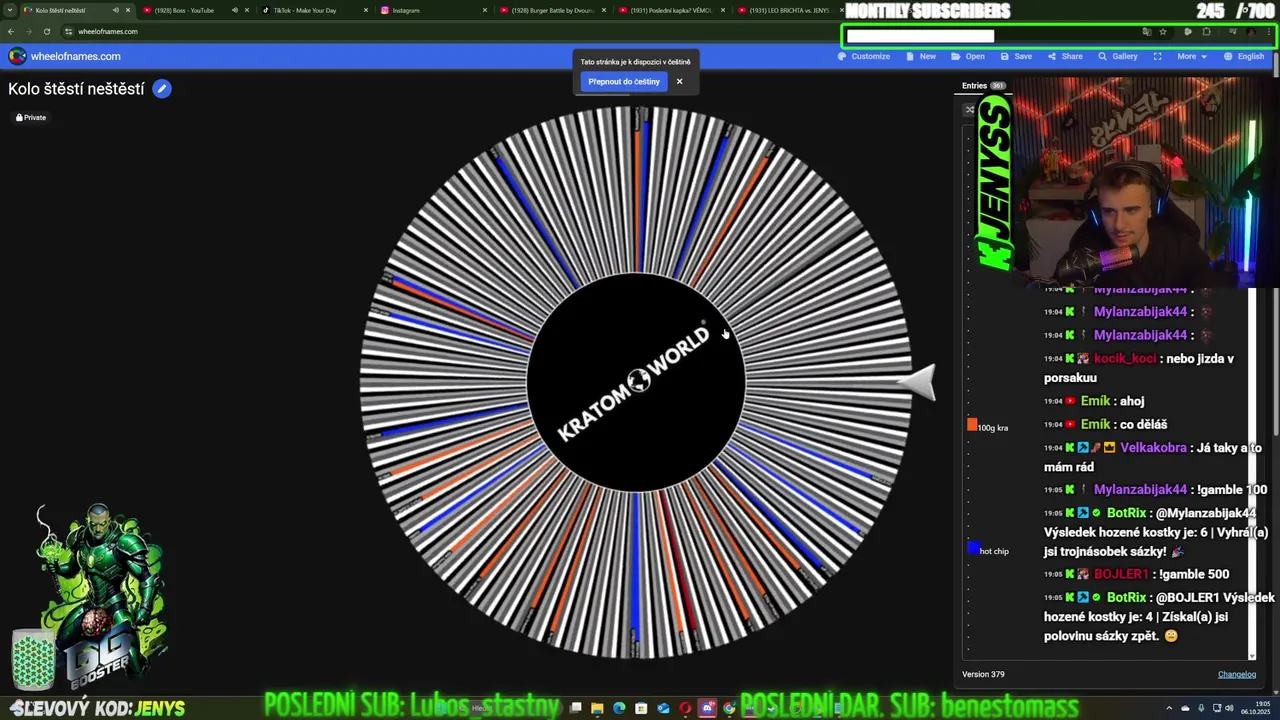Browse the wheel Gallery
The width and height of the screenshot is (1280, 720).
1118,56
